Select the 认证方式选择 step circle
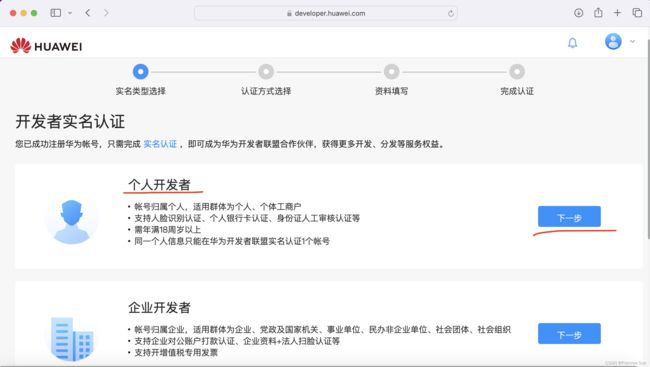This screenshot has height=367, width=650. [x=266, y=71]
